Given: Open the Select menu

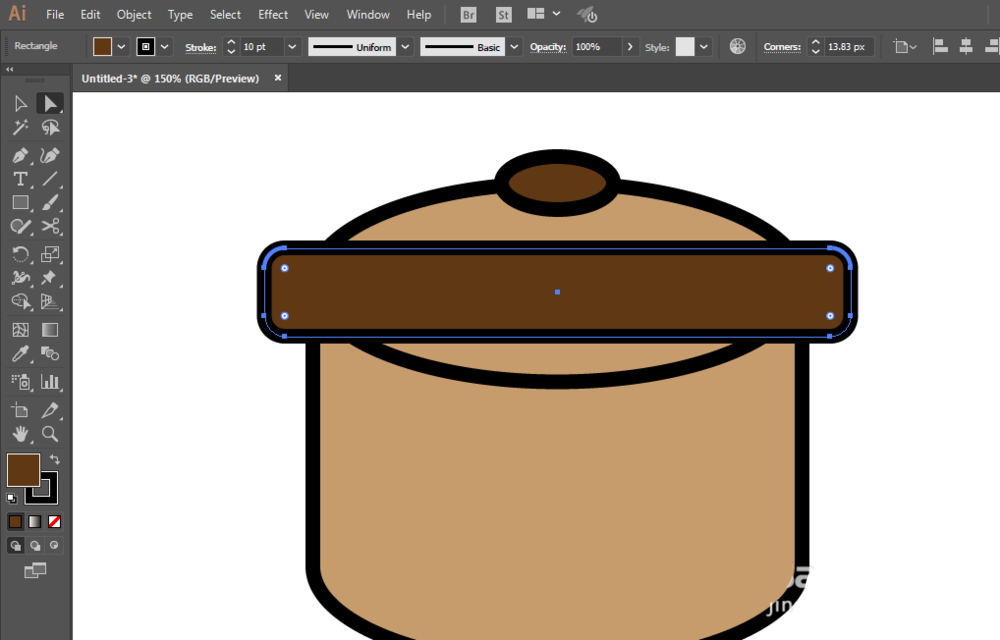Looking at the screenshot, I should coord(225,15).
